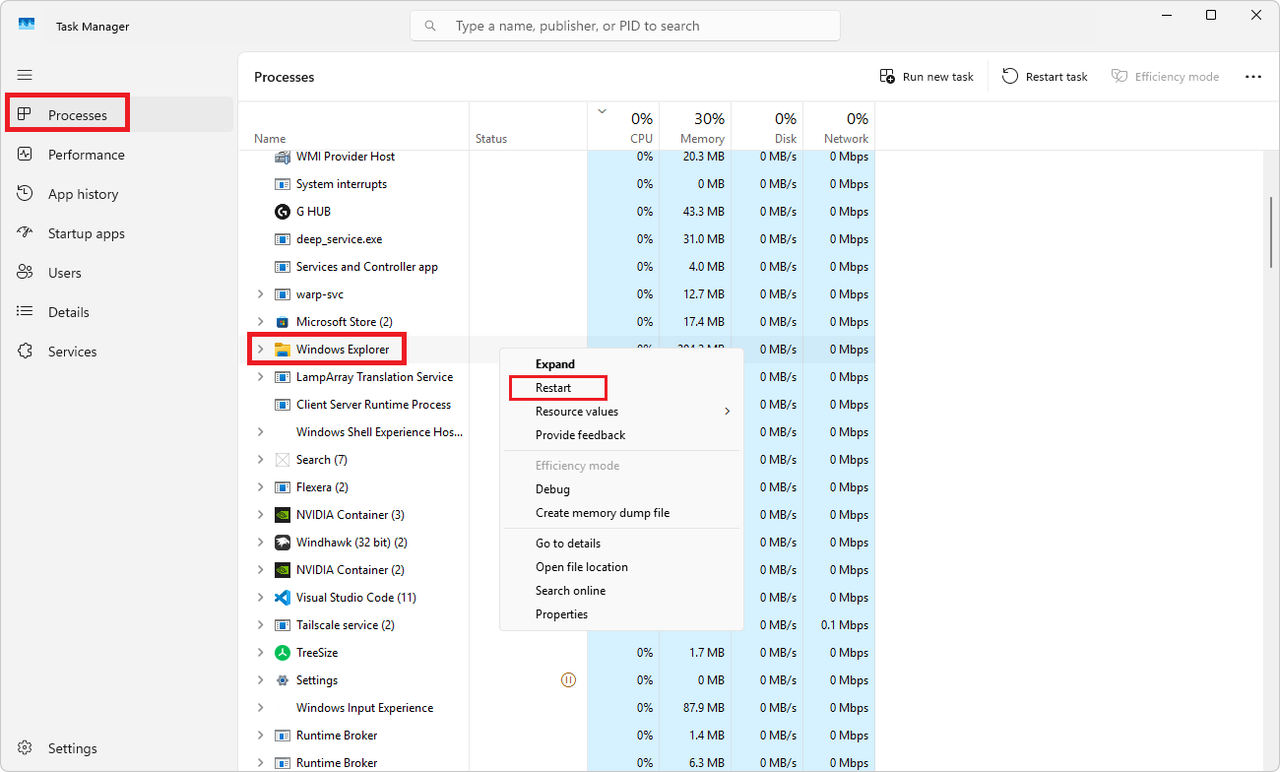The width and height of the screenshot is (1280, 772).
Task: Open the three-dot more options menu
Action: click(x=1253, y=76)
